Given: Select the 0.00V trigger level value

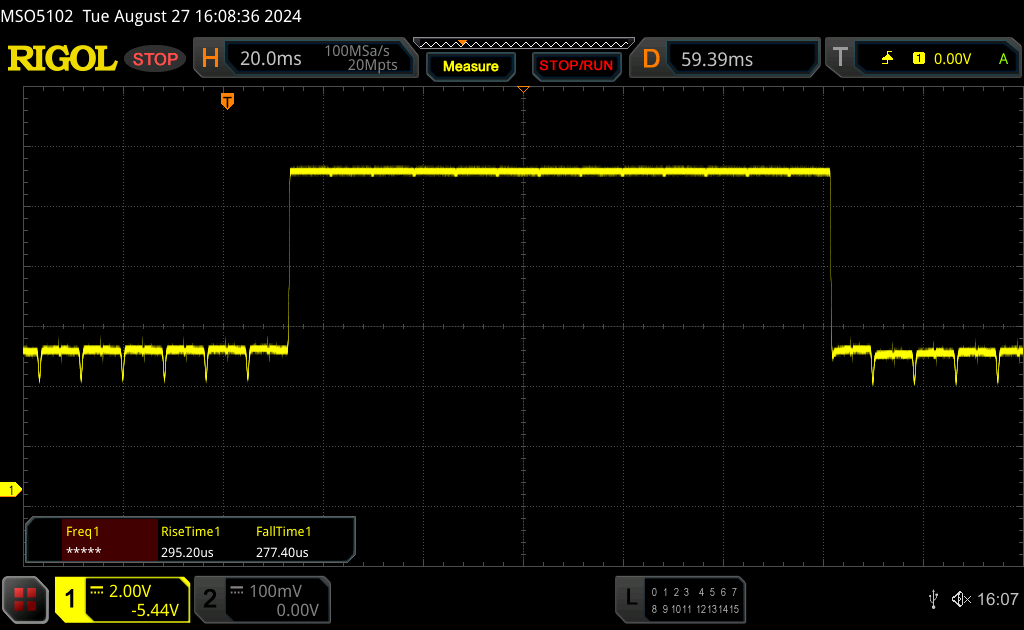Looking at the screenshot, I should (x=952, y=59).
